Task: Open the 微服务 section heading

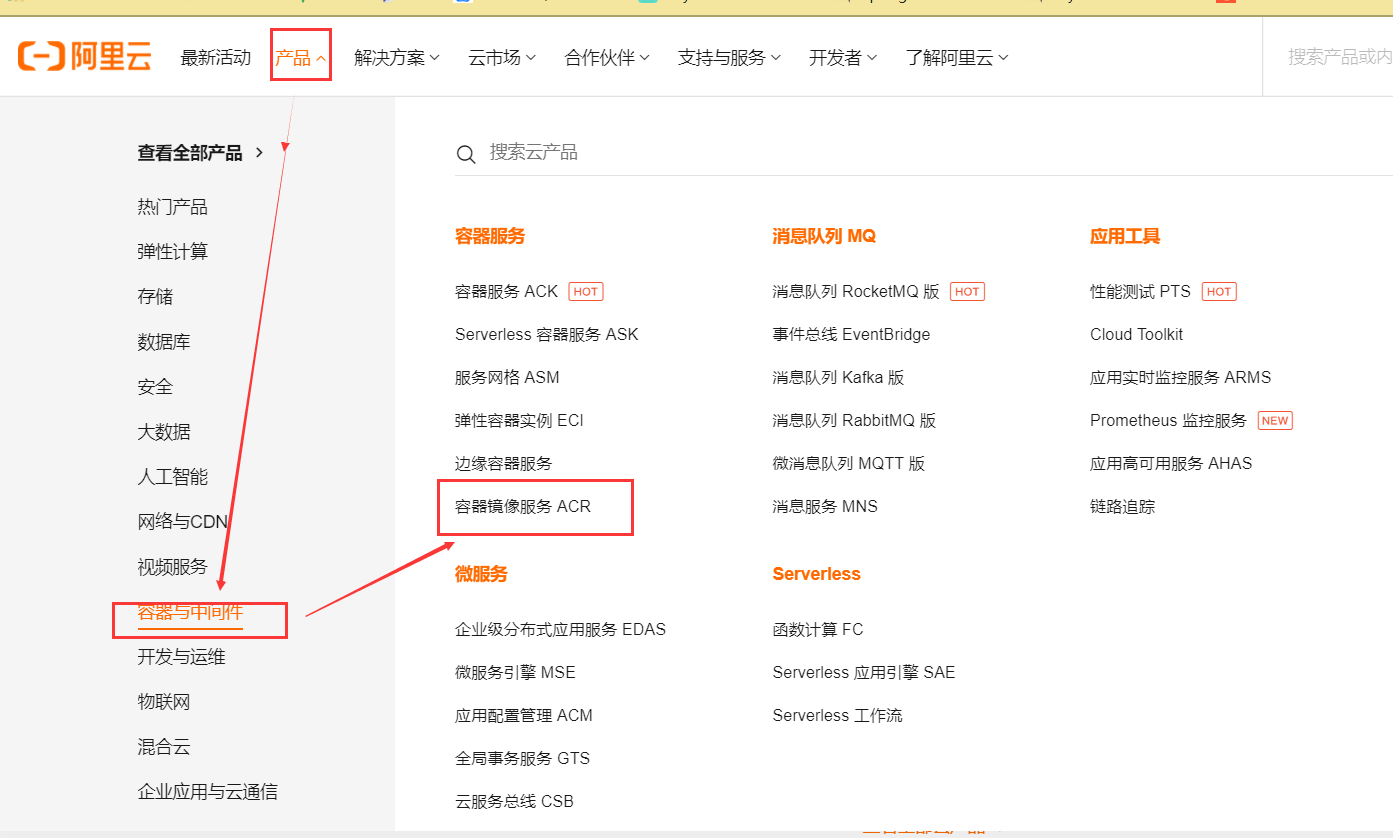Action: click(481, 574)
